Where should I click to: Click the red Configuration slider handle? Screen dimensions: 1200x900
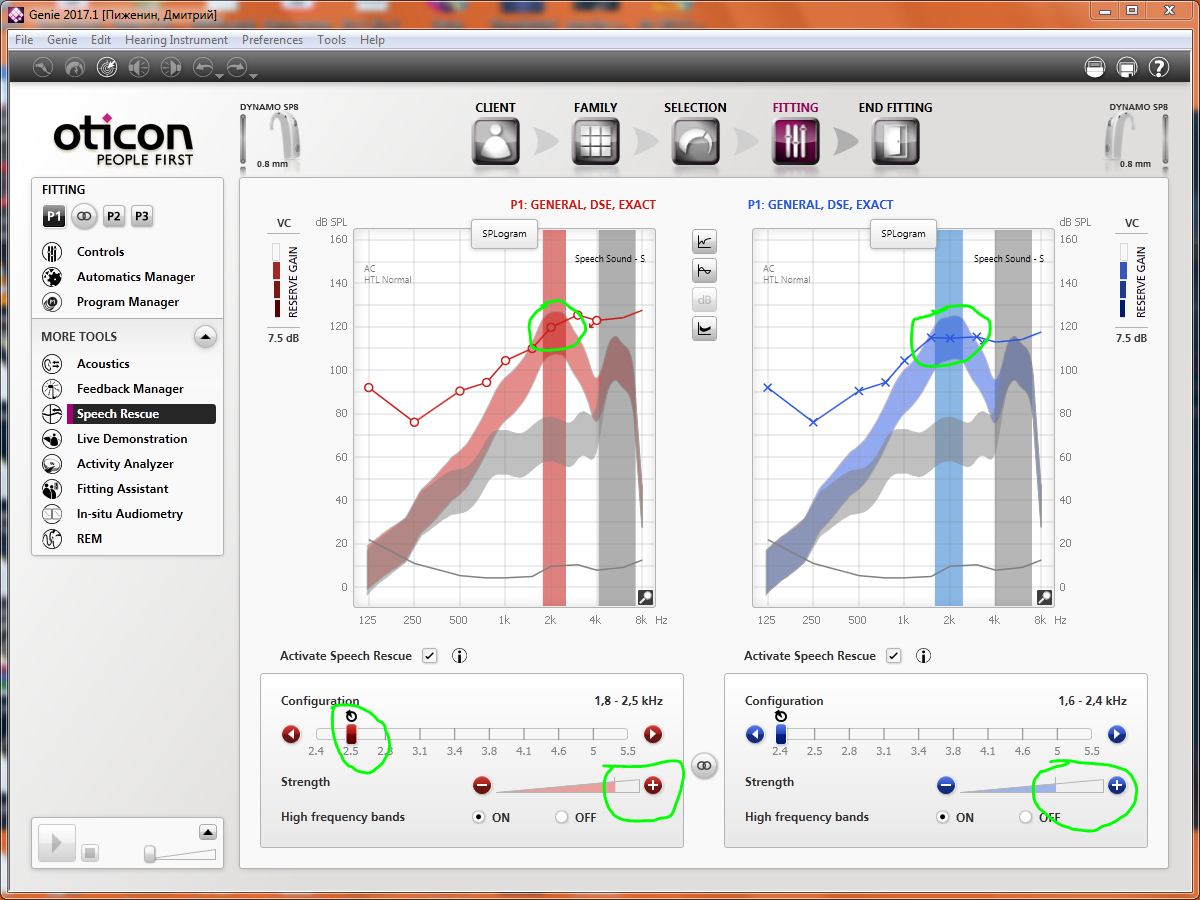(351, 734)
